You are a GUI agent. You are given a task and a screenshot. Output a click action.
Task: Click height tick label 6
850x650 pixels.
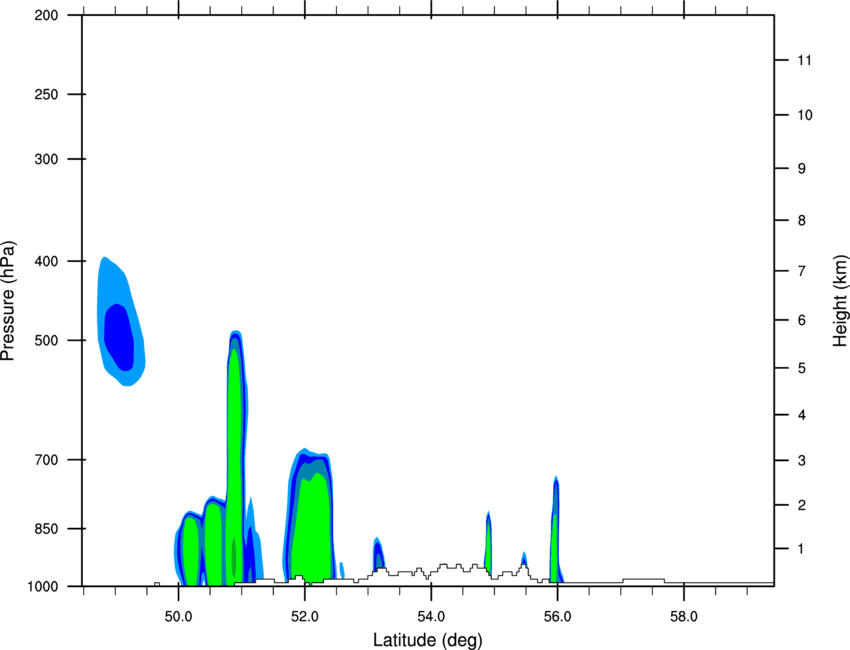pos(802,320)
